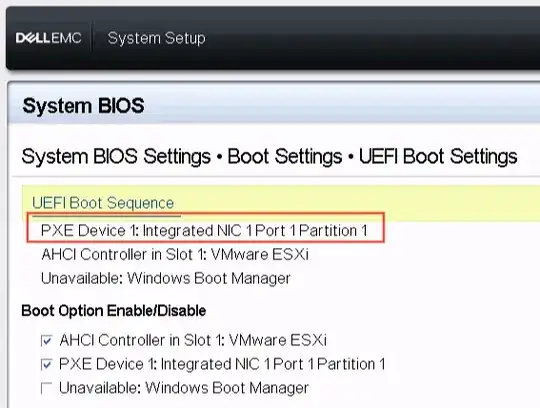This screenshot has width=540, height=408.
Task: Click the System BIOS panel heading
Action: pos(83,106)
